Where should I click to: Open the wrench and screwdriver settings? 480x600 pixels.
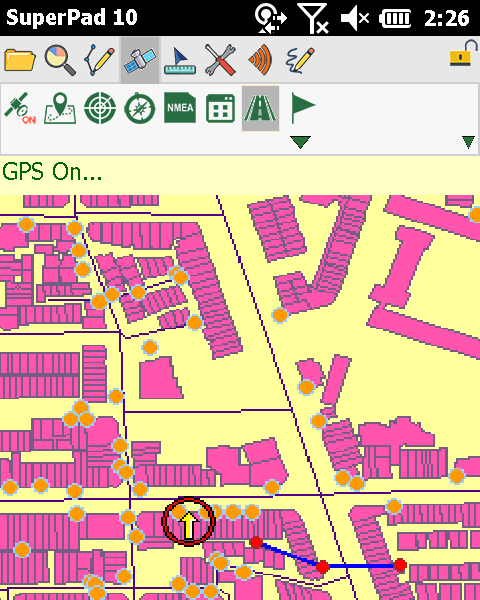pos(220,60)
